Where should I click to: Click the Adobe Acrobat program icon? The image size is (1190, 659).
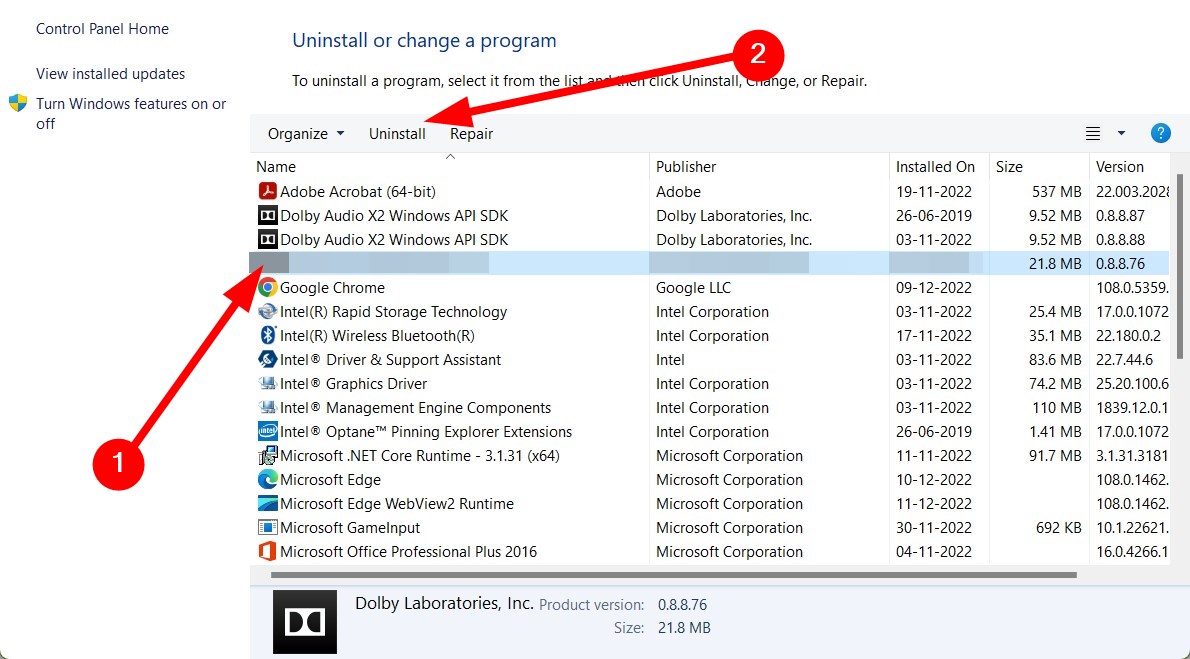(x=267, y=191)
